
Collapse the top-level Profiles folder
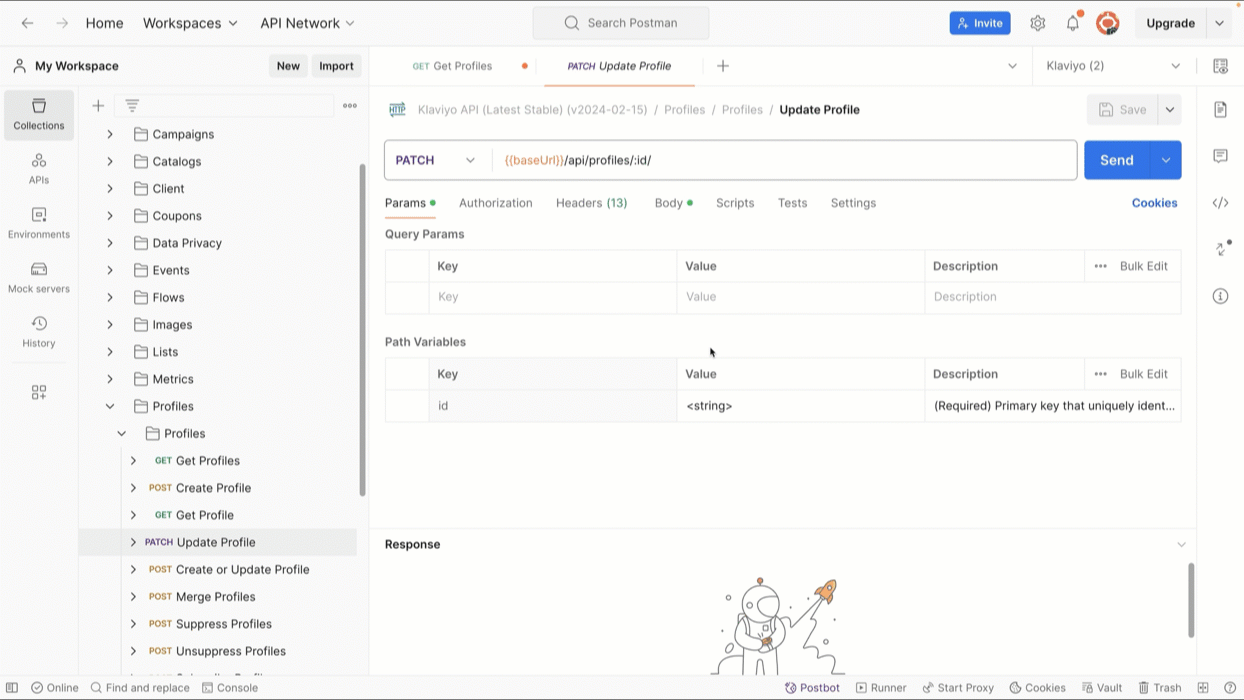110,406
